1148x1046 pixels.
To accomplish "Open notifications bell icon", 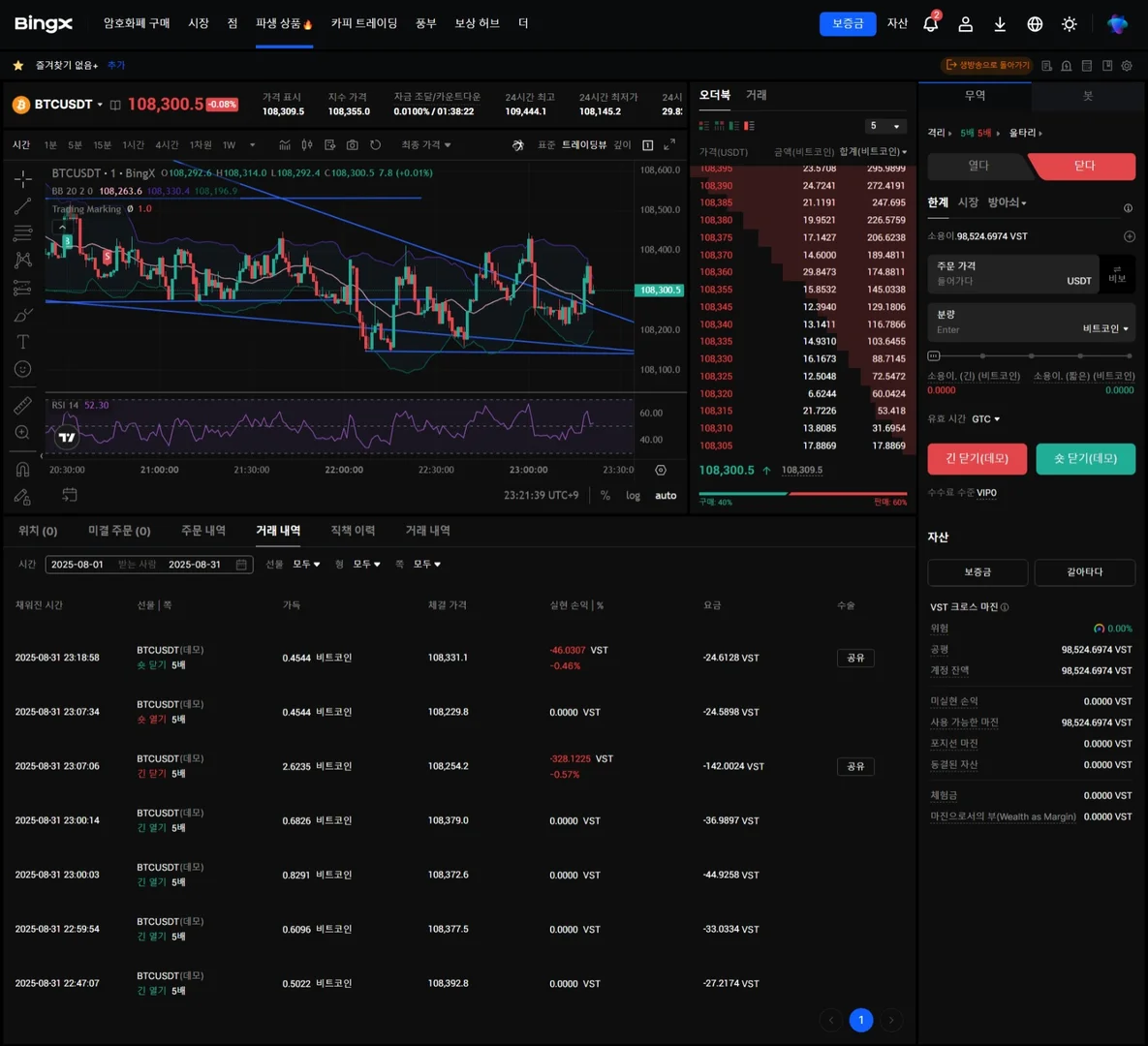I will tap(931, 23).
